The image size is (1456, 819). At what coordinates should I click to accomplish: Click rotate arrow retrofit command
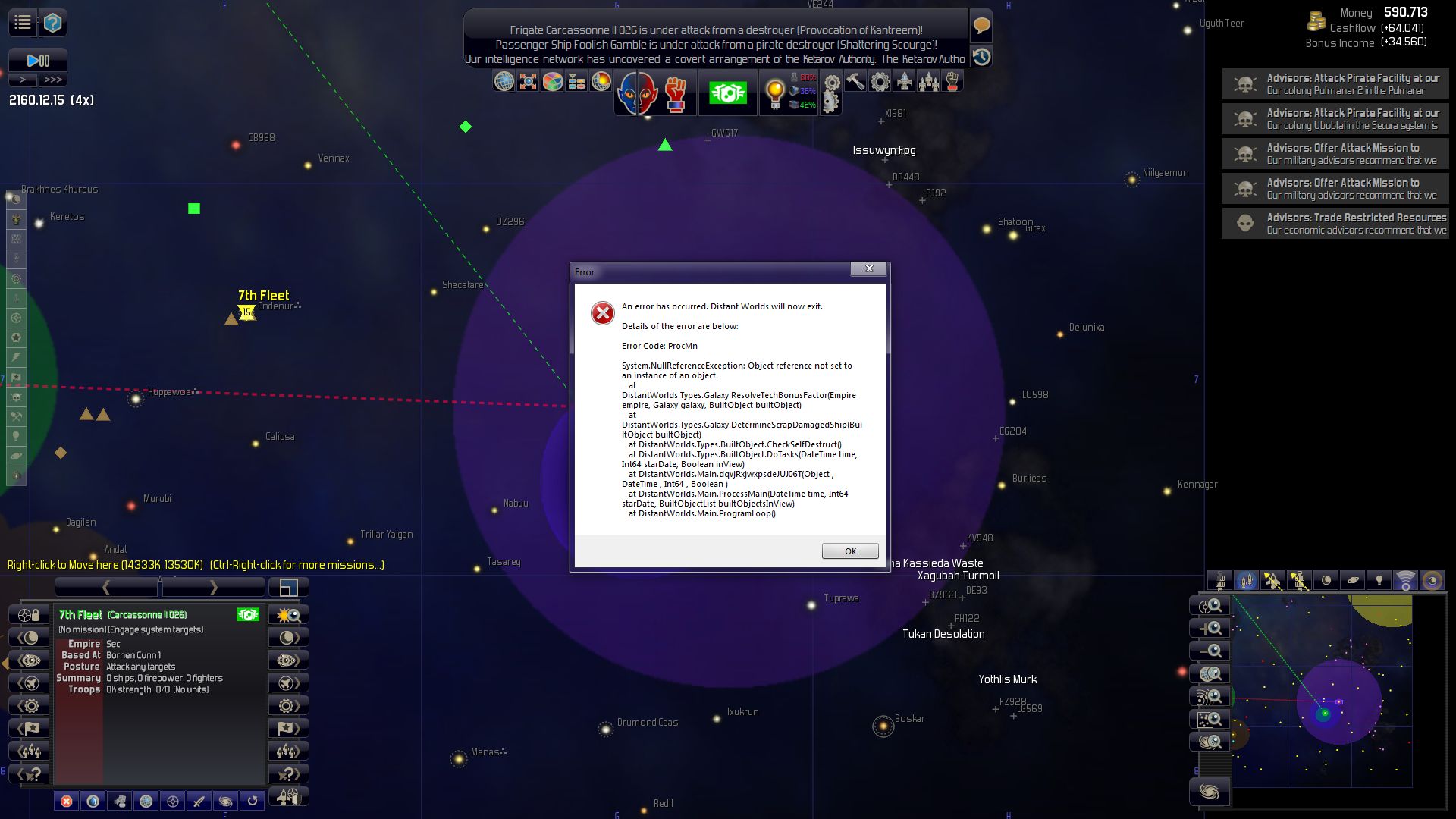(x=252, y=801)
